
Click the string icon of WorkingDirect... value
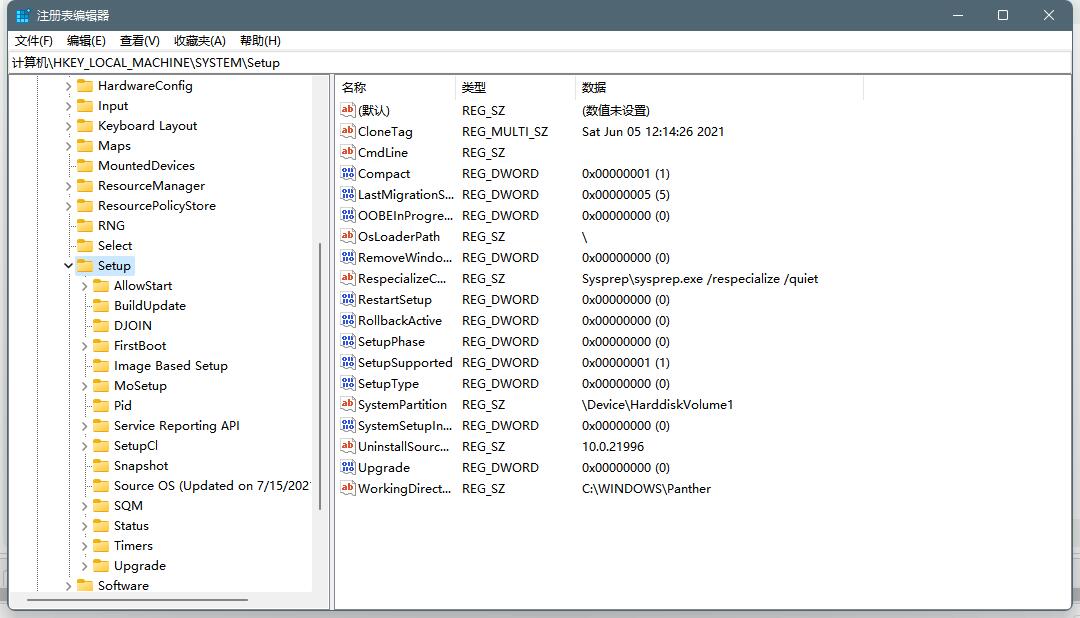coord(348,488)
